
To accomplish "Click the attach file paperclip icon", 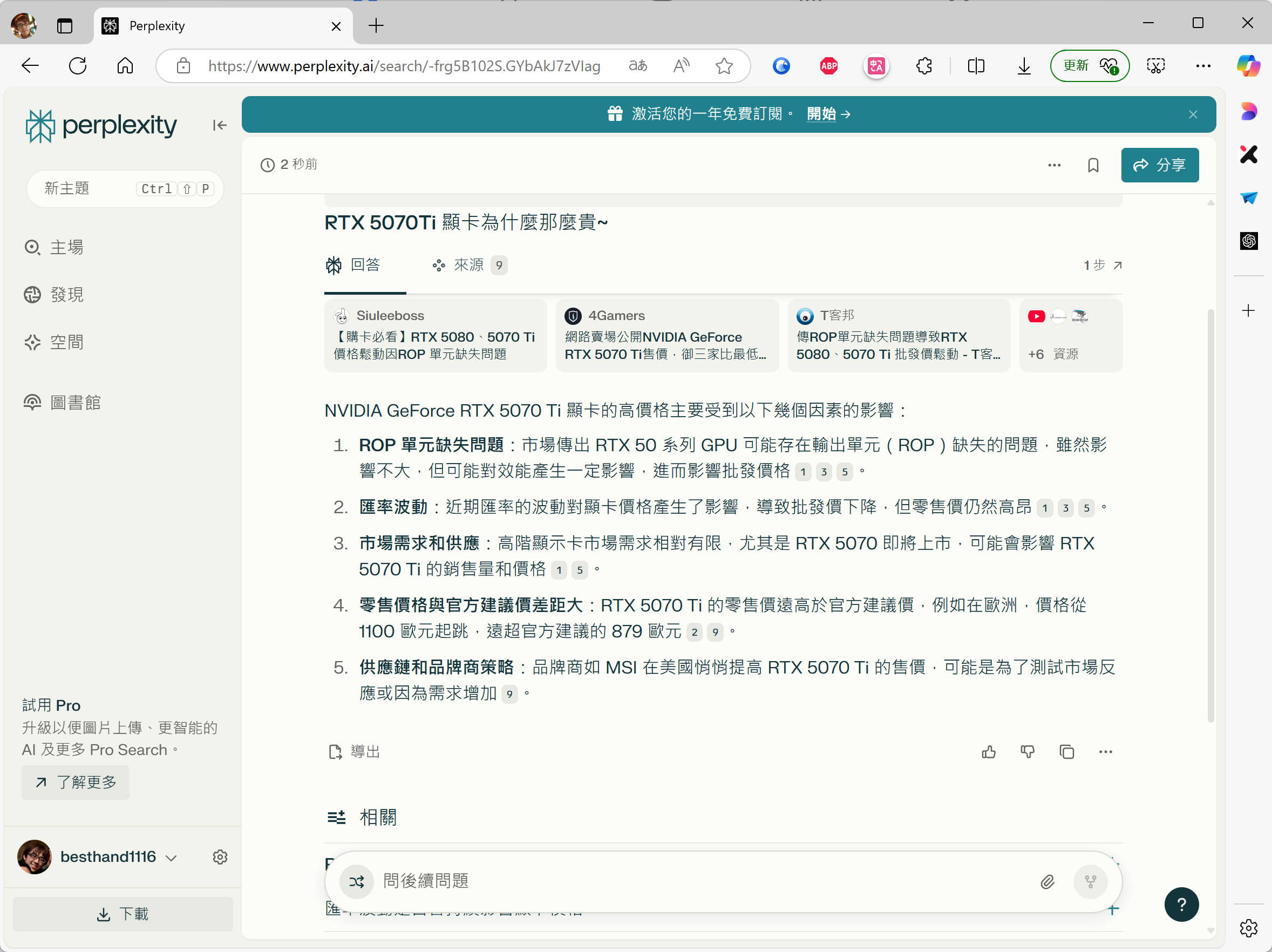I will 1047,881.
